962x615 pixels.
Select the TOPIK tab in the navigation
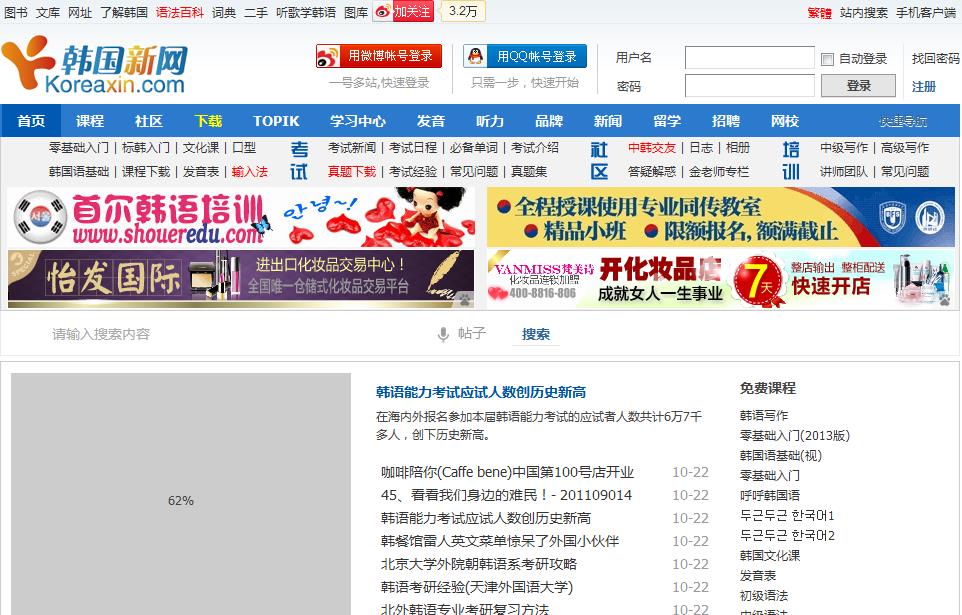click(x=275, y=120)
